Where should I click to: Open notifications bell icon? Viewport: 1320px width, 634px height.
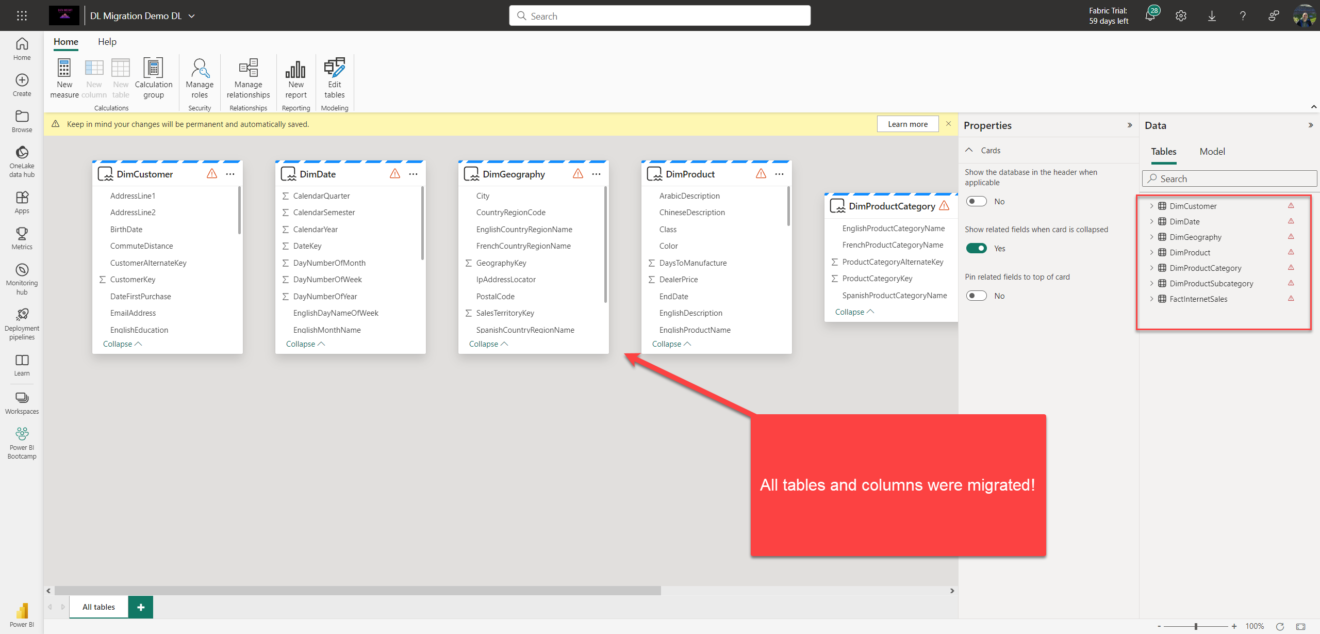[x=1151, y=15]
